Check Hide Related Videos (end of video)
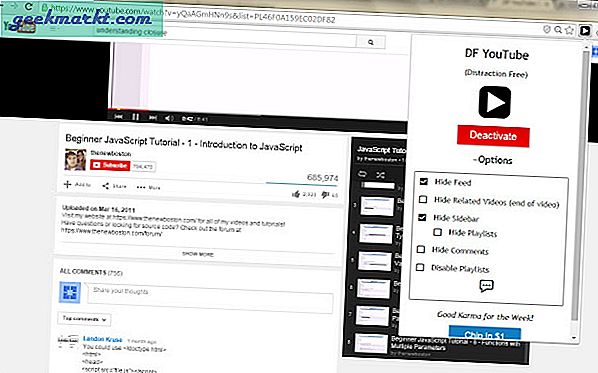 423,199
